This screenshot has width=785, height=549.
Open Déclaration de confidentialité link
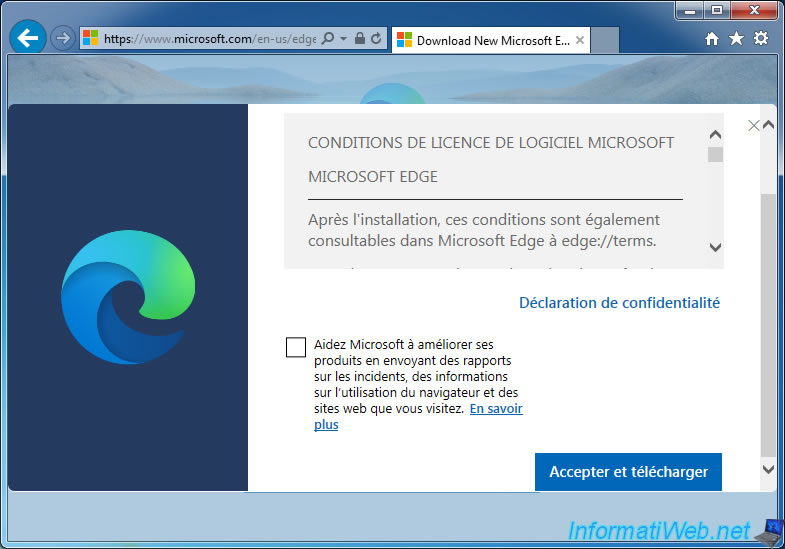coord(619,303)
